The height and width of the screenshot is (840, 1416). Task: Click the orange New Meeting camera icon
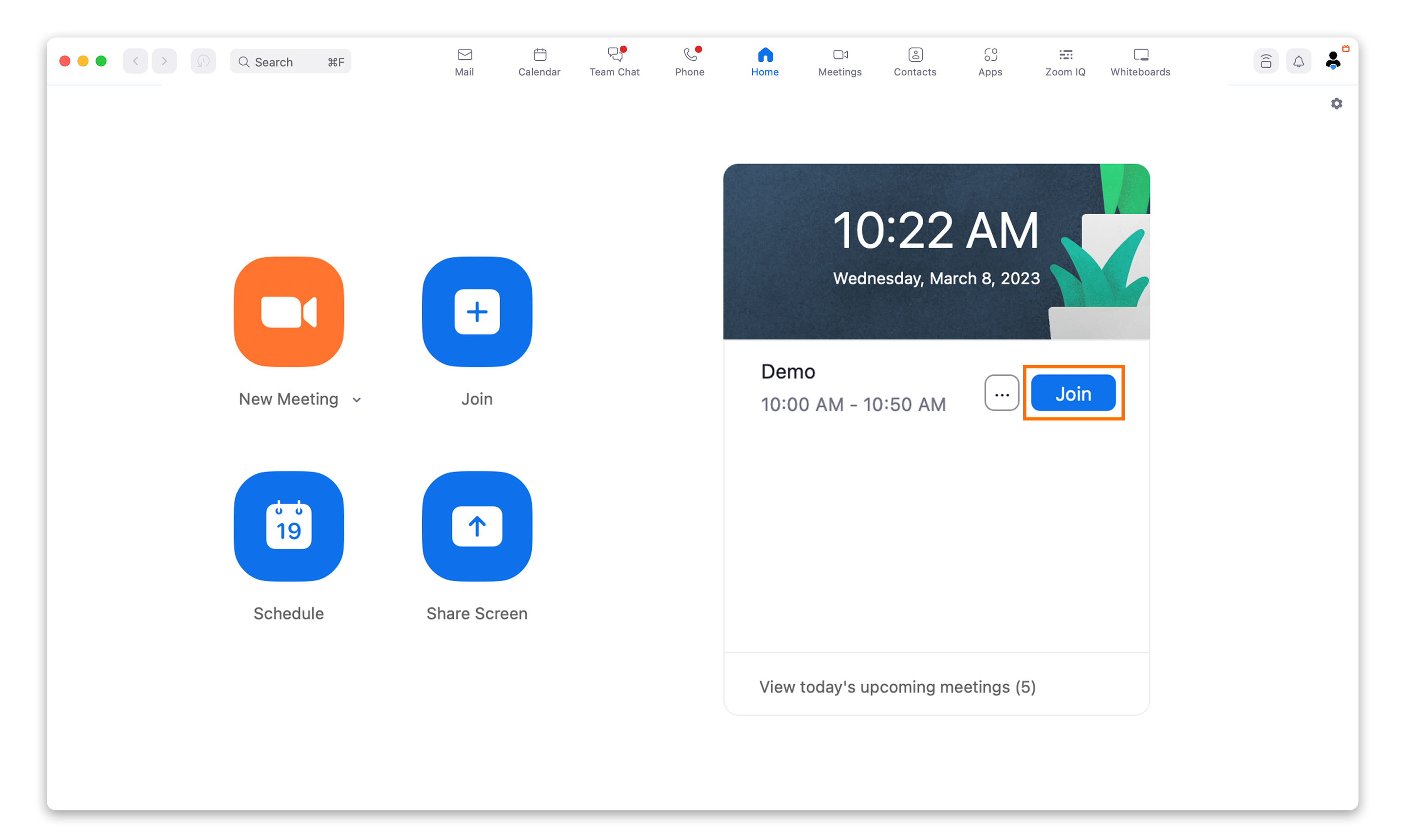click(x=289, y=311)
